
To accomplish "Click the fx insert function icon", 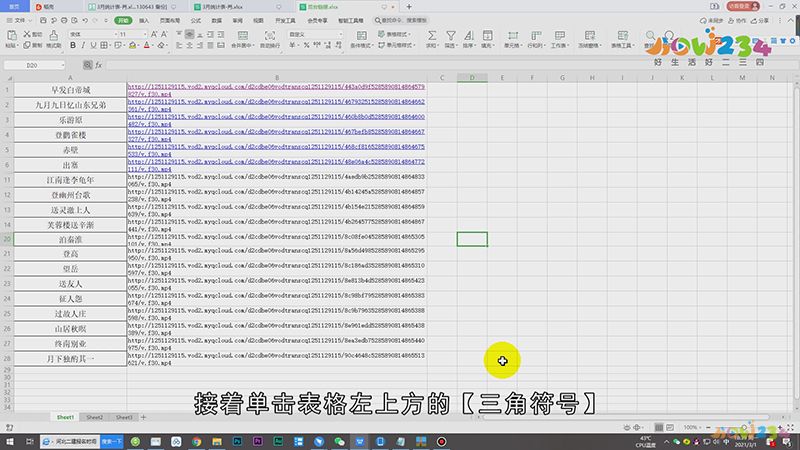I will tap(98, 65).
